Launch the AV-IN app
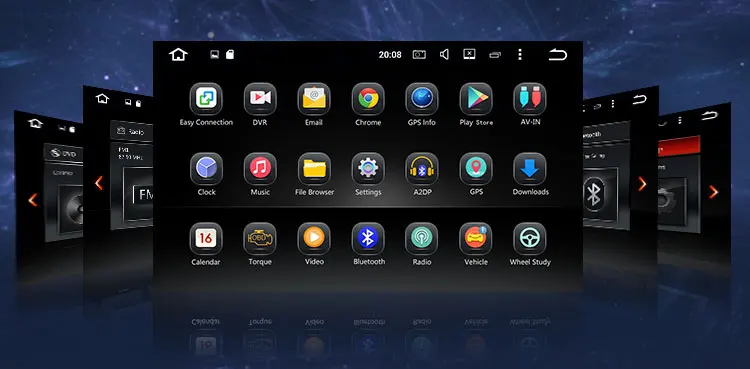 tap(530, 99)
